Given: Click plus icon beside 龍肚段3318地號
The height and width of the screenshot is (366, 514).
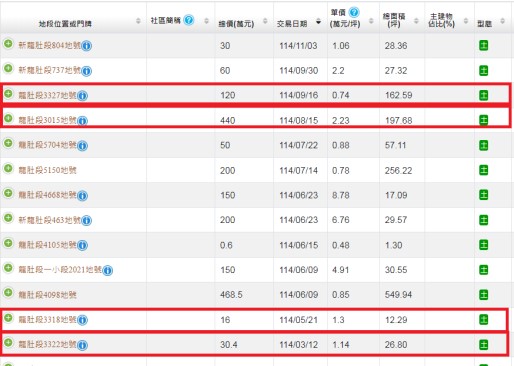Looking at the screenshot, I should (x=8, y=318).
